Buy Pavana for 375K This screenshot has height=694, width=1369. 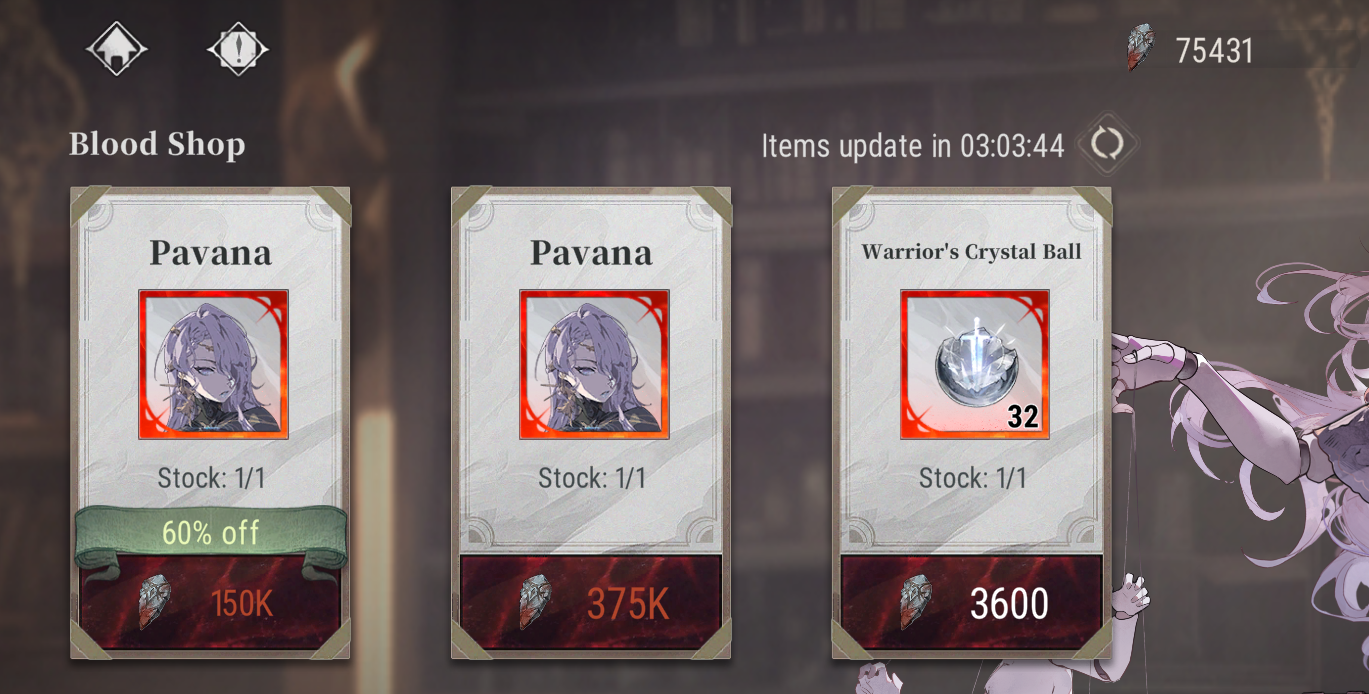coord(591,602)
